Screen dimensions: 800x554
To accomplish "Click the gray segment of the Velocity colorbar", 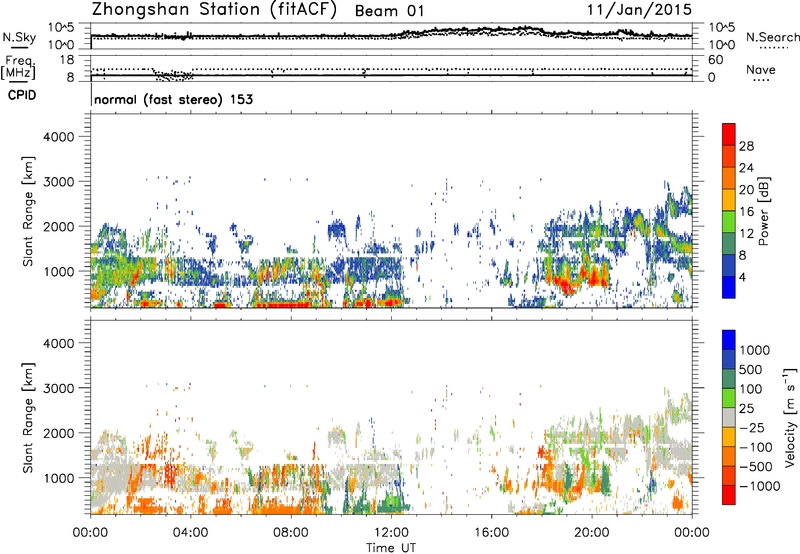I will tap(729, 418).
